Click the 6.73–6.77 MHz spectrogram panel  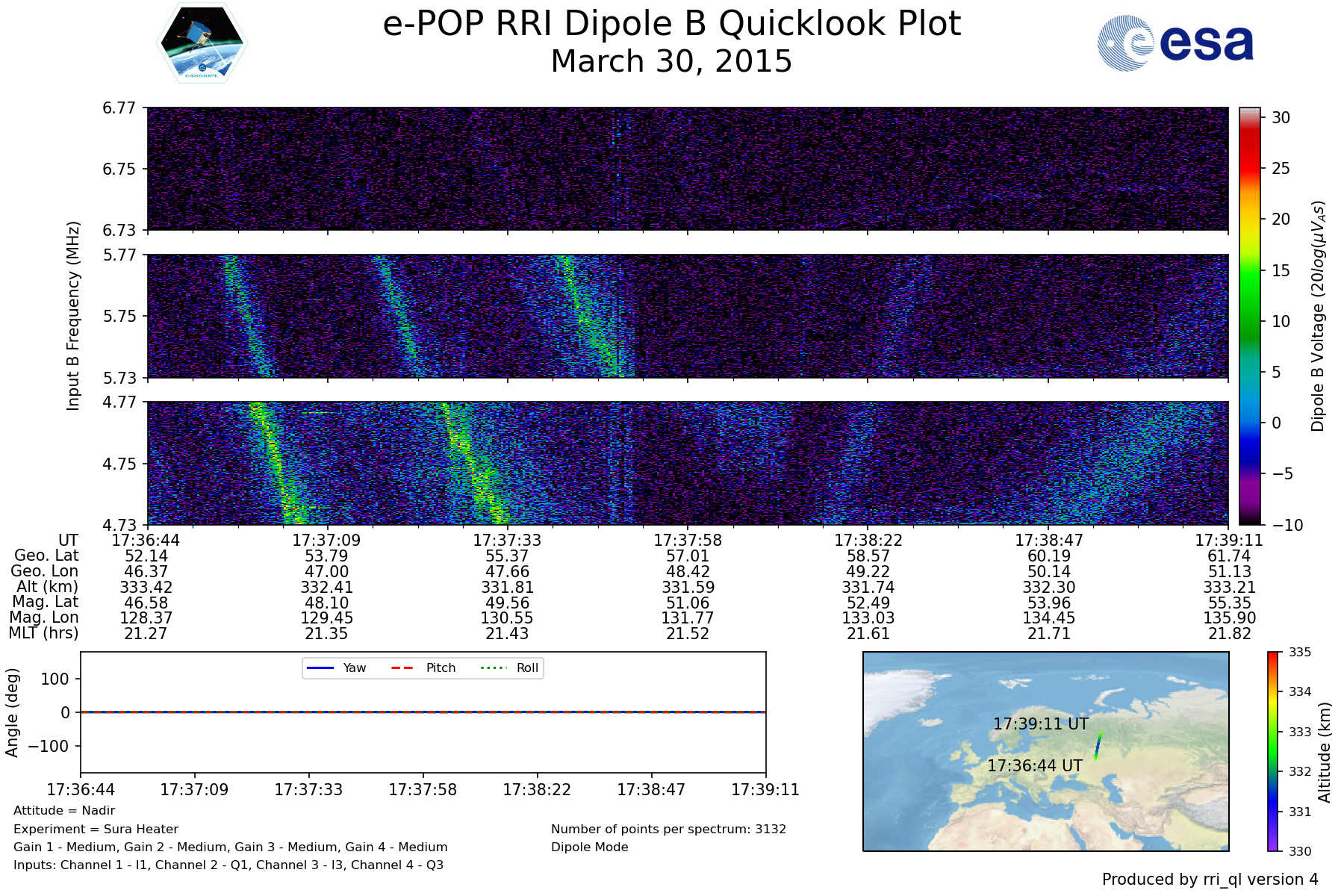point(687,169)
